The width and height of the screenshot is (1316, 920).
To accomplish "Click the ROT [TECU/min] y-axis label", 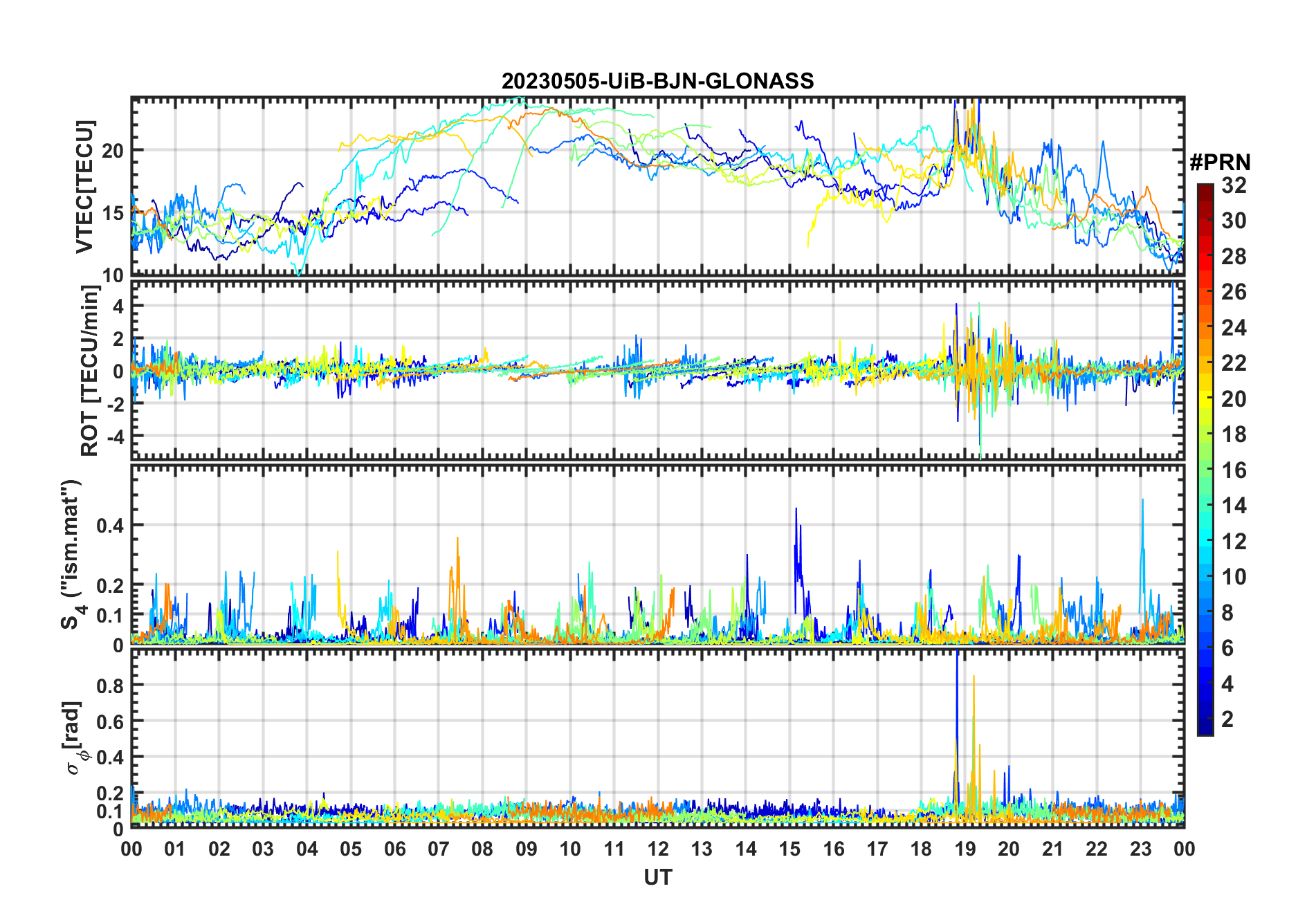I will [x=90, y=370].
